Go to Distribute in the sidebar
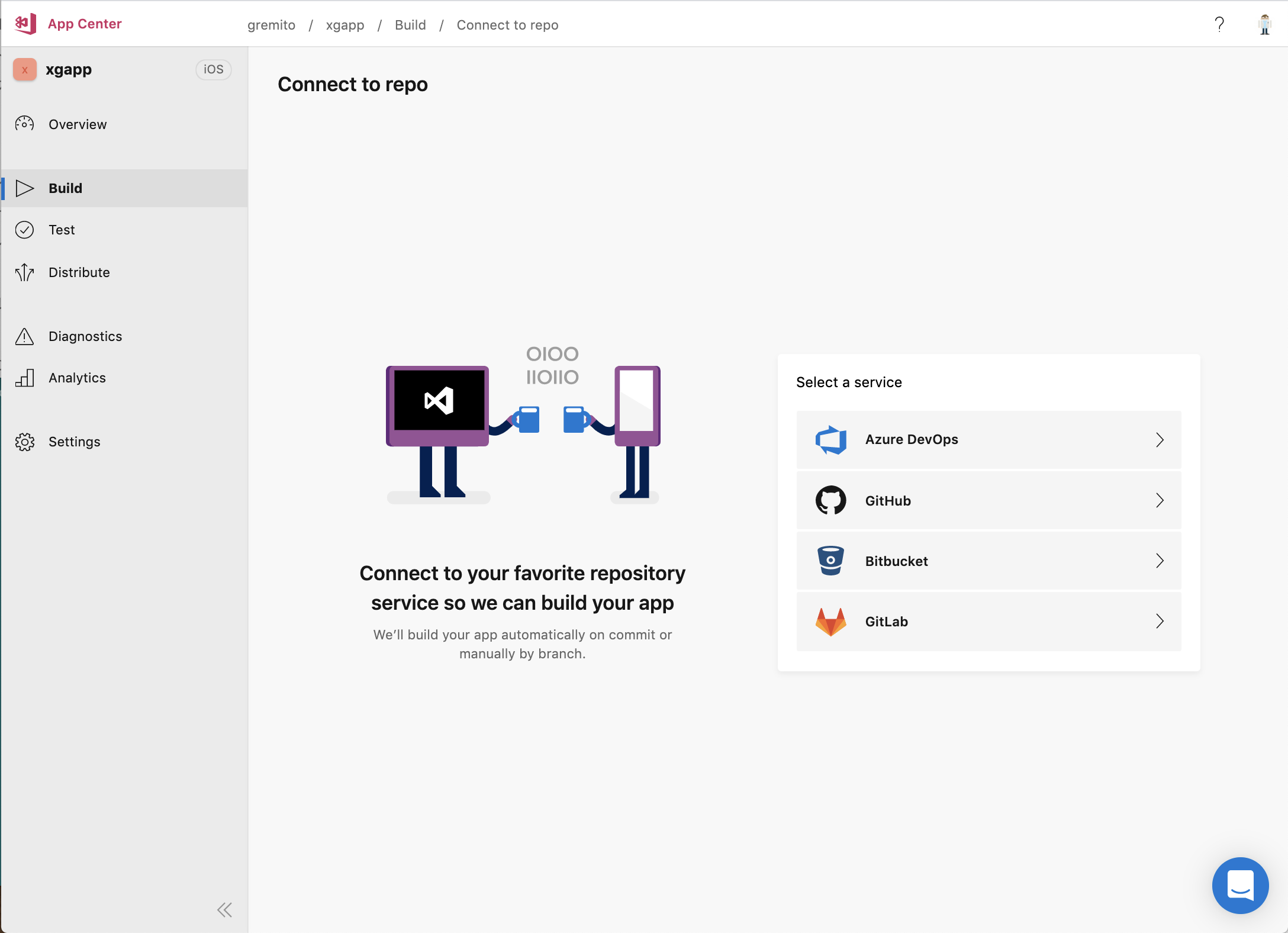1288x933 pixels. coord(79,272)
